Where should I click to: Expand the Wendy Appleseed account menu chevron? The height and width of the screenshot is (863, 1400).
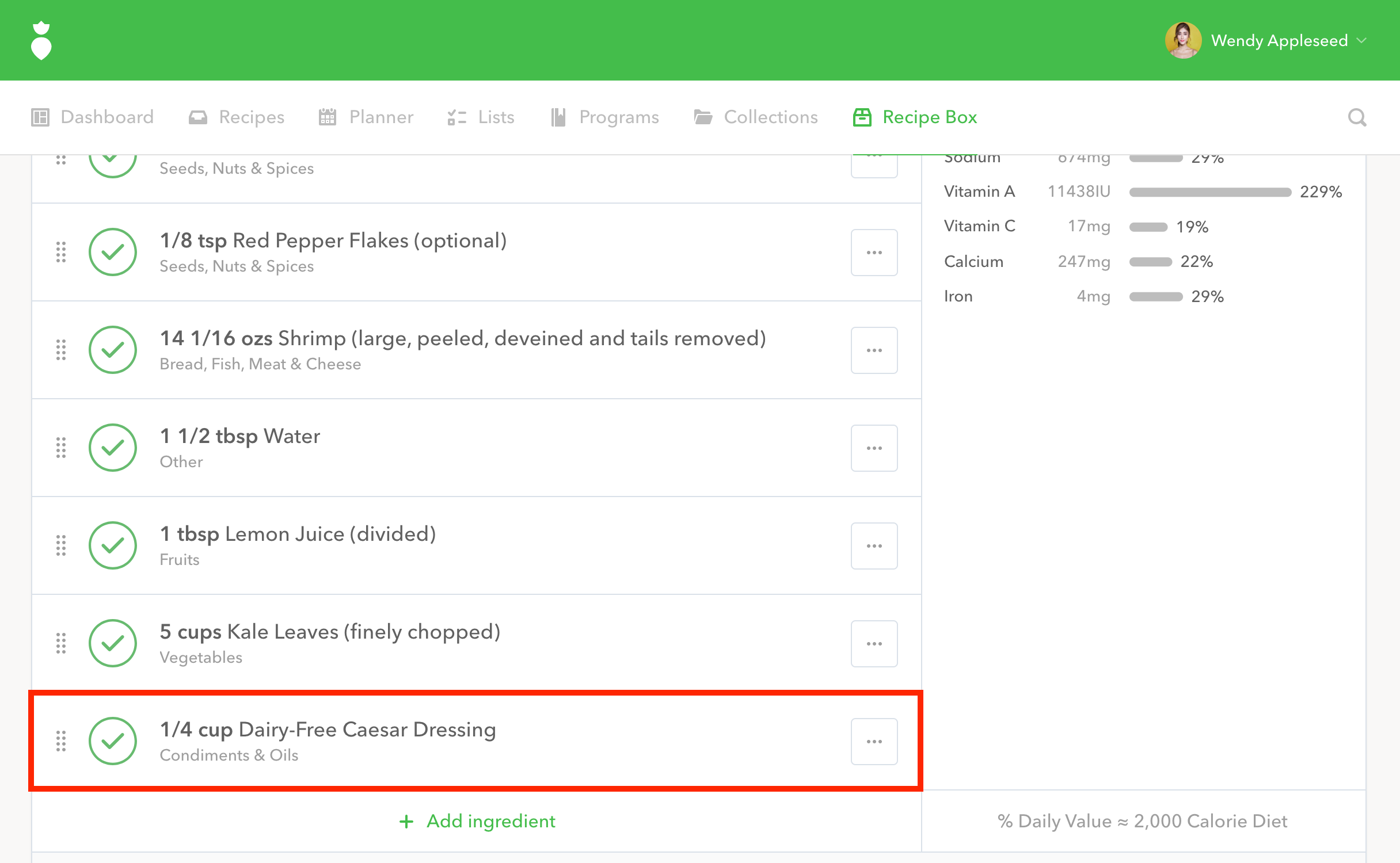[1361, 40]
